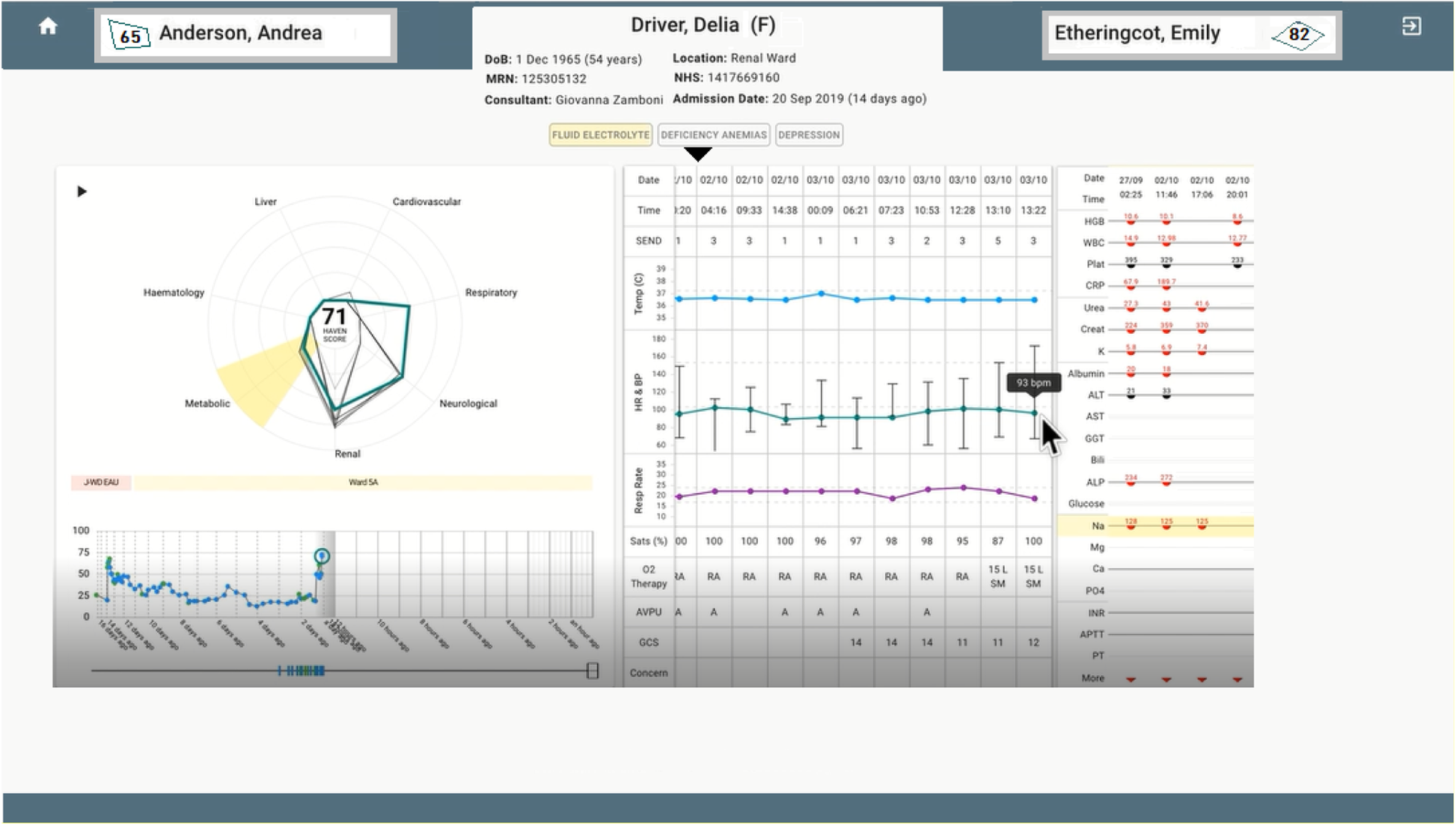The width and height of the screenshot is (1456, 825).
Task: Click the logout exit icon
Action: [x=1411, y=27]
